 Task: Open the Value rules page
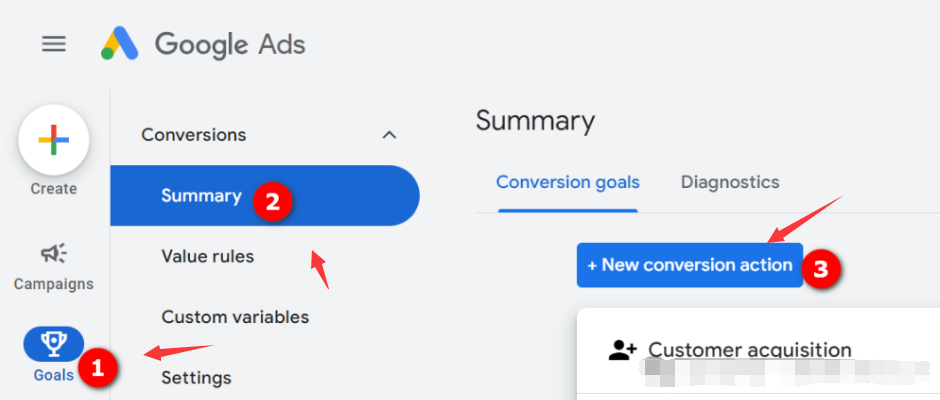tap(207, 257)
